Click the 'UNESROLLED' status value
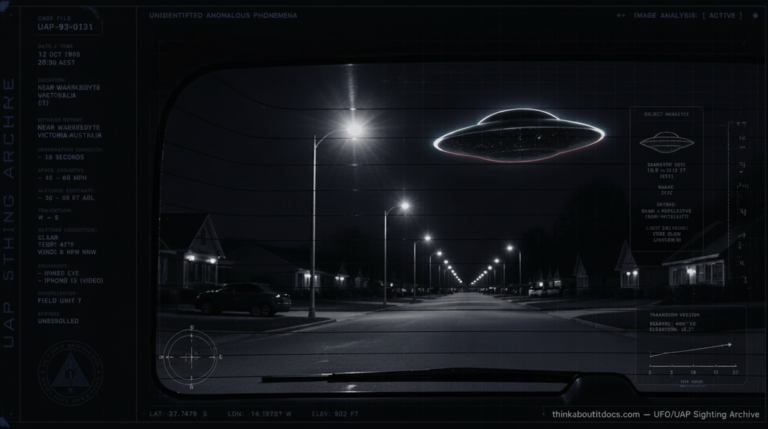This screenshot has width=768, height=429. 58,321
